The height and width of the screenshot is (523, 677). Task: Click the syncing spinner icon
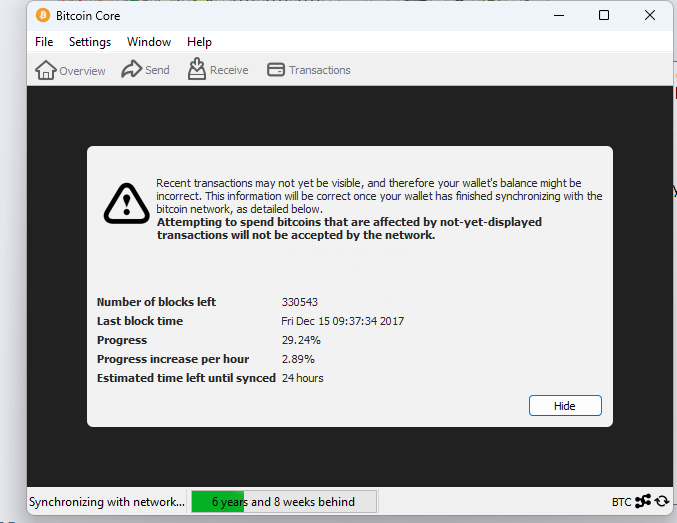click(662, 501)
